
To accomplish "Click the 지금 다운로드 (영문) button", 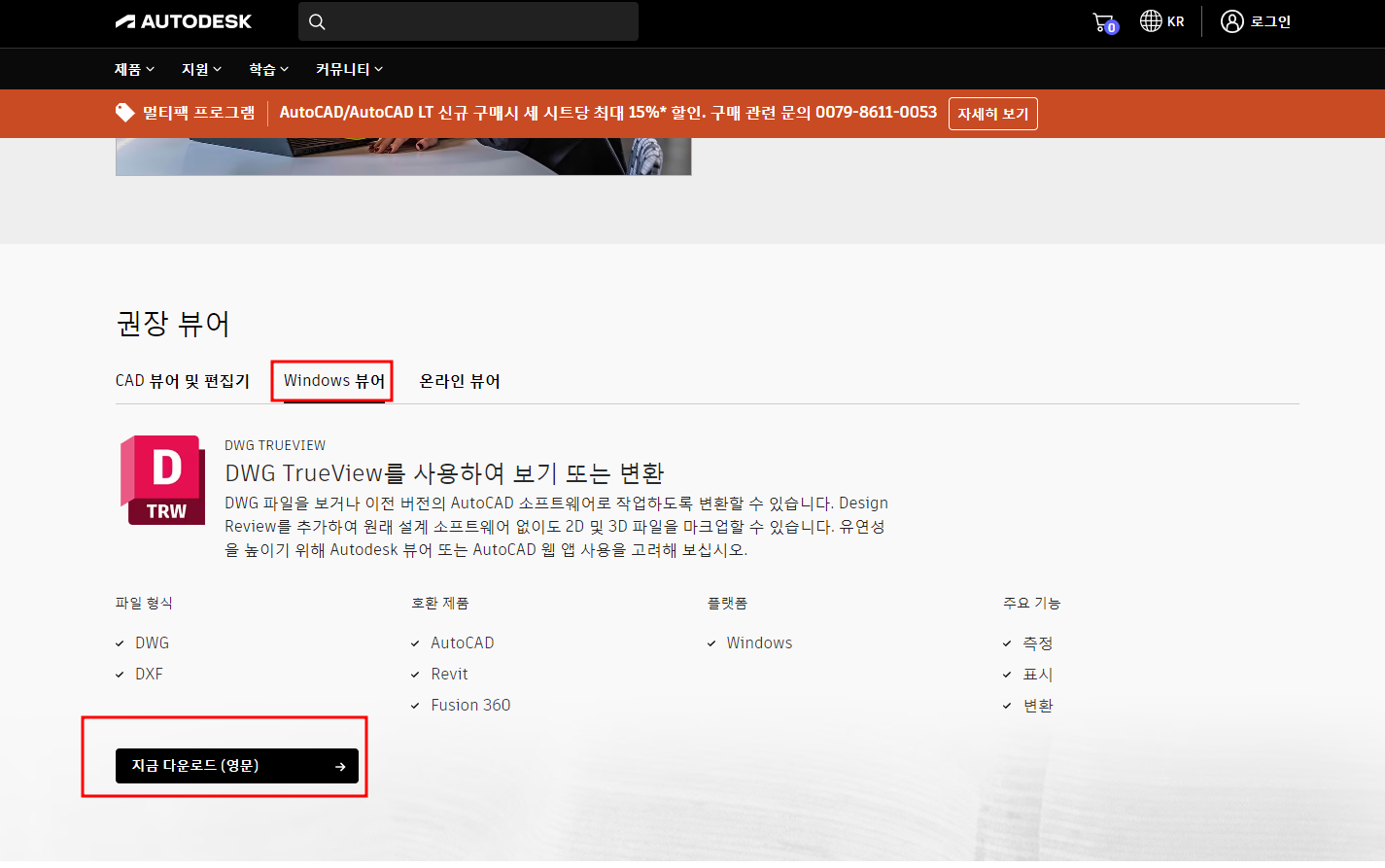I will (x=237, y=766).
